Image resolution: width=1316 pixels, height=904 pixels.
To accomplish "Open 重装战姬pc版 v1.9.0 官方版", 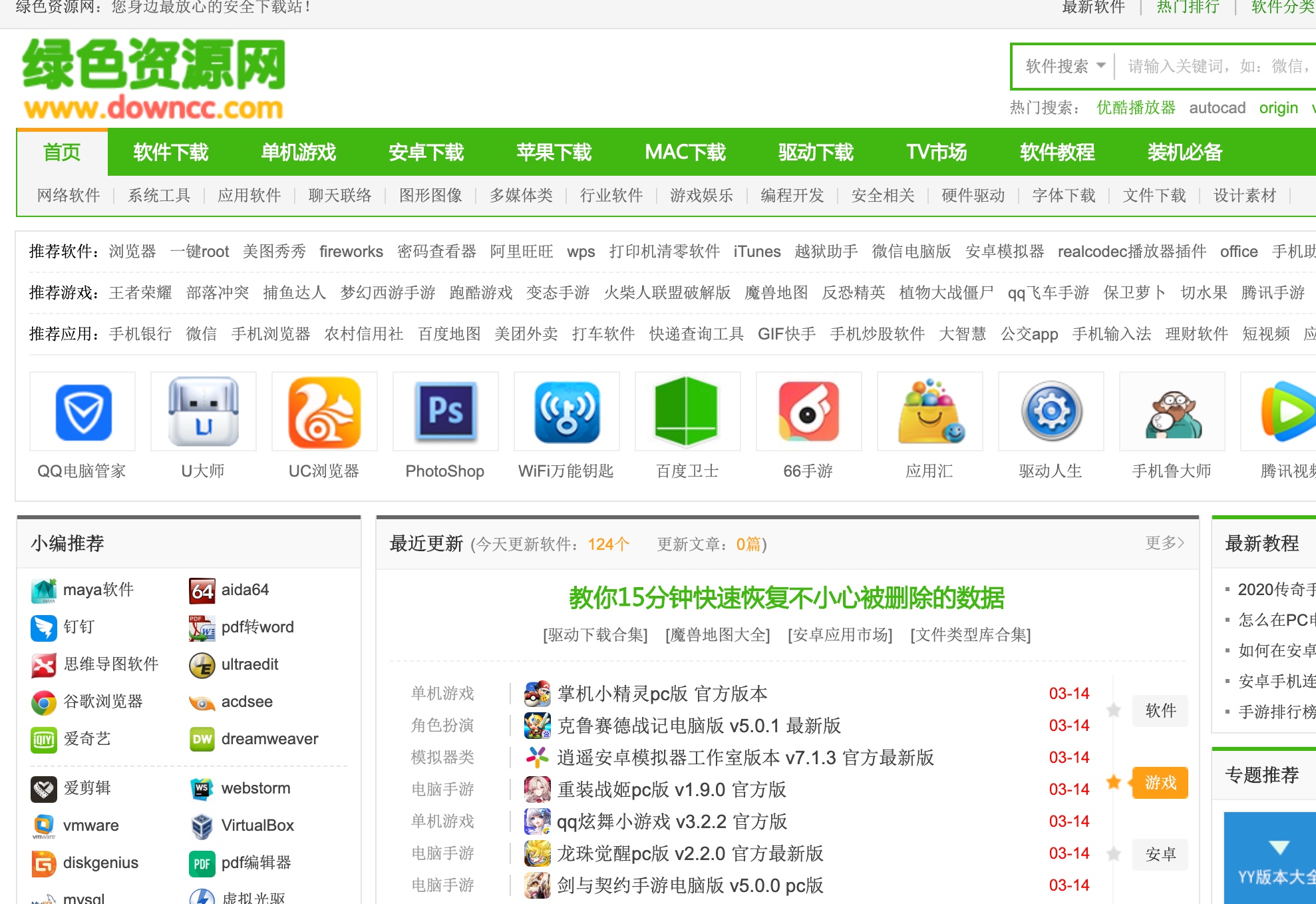I will pyautogui.click(x=672, y=790).
